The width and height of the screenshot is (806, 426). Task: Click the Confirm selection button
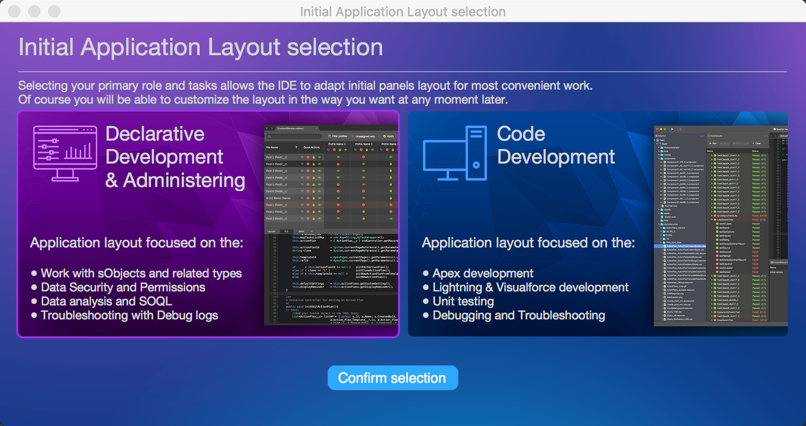coord(393,378)
